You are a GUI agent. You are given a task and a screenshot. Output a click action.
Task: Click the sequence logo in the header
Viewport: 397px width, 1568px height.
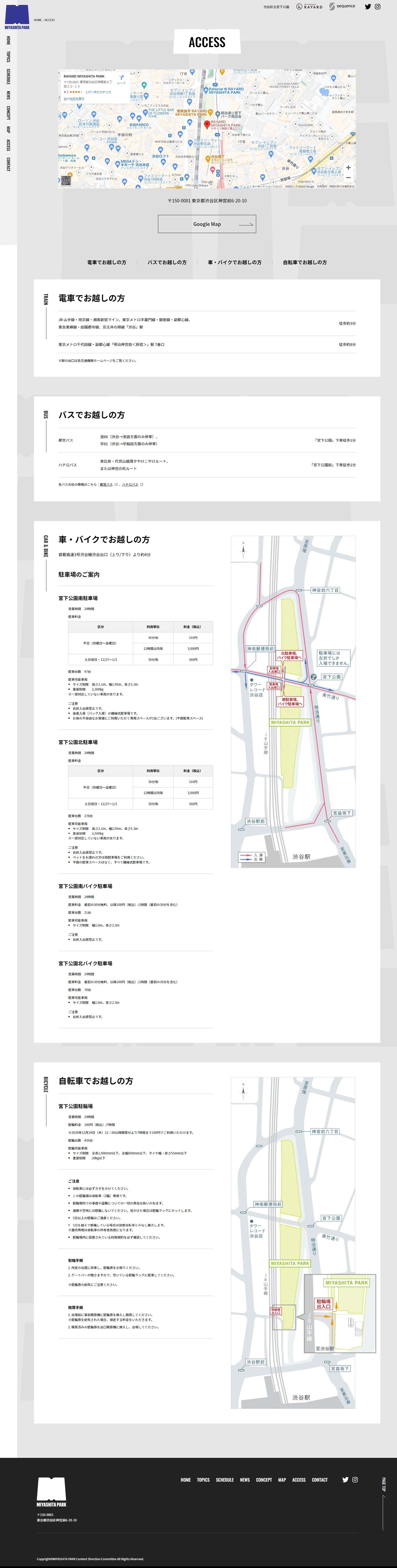tap(342, 7)
